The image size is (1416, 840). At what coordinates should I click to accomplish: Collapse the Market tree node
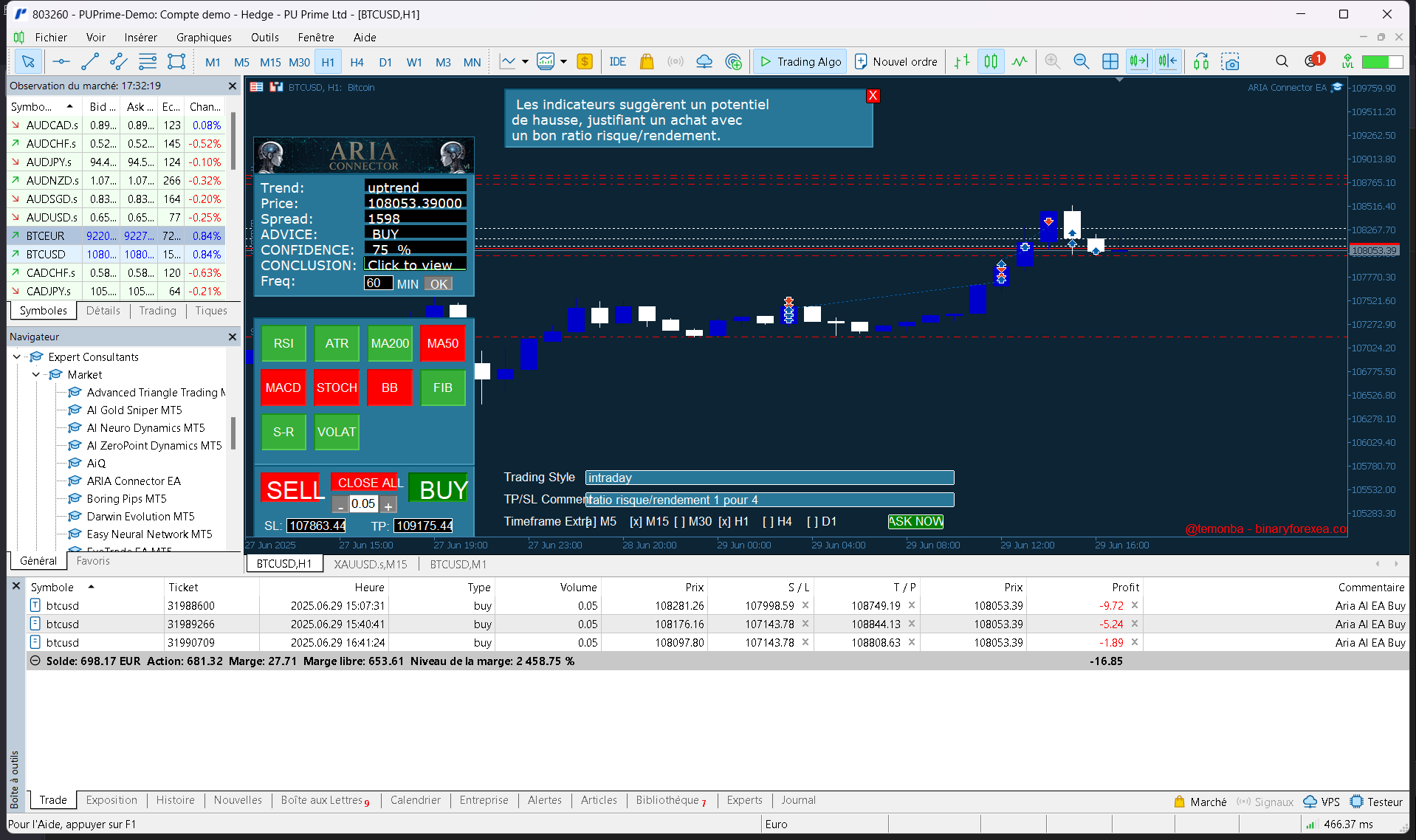point(35,374)
